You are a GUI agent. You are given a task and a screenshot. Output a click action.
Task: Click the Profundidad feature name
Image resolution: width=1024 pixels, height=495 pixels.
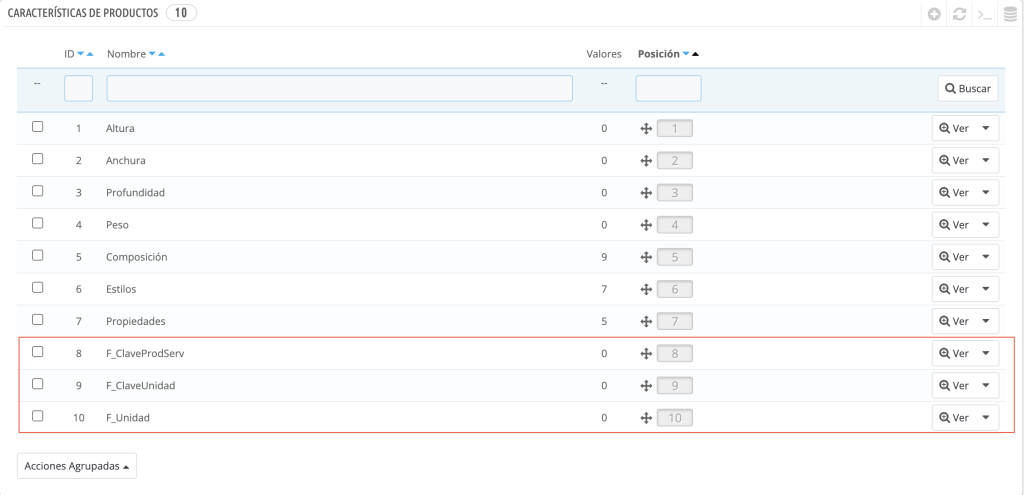tap(135, 193)
